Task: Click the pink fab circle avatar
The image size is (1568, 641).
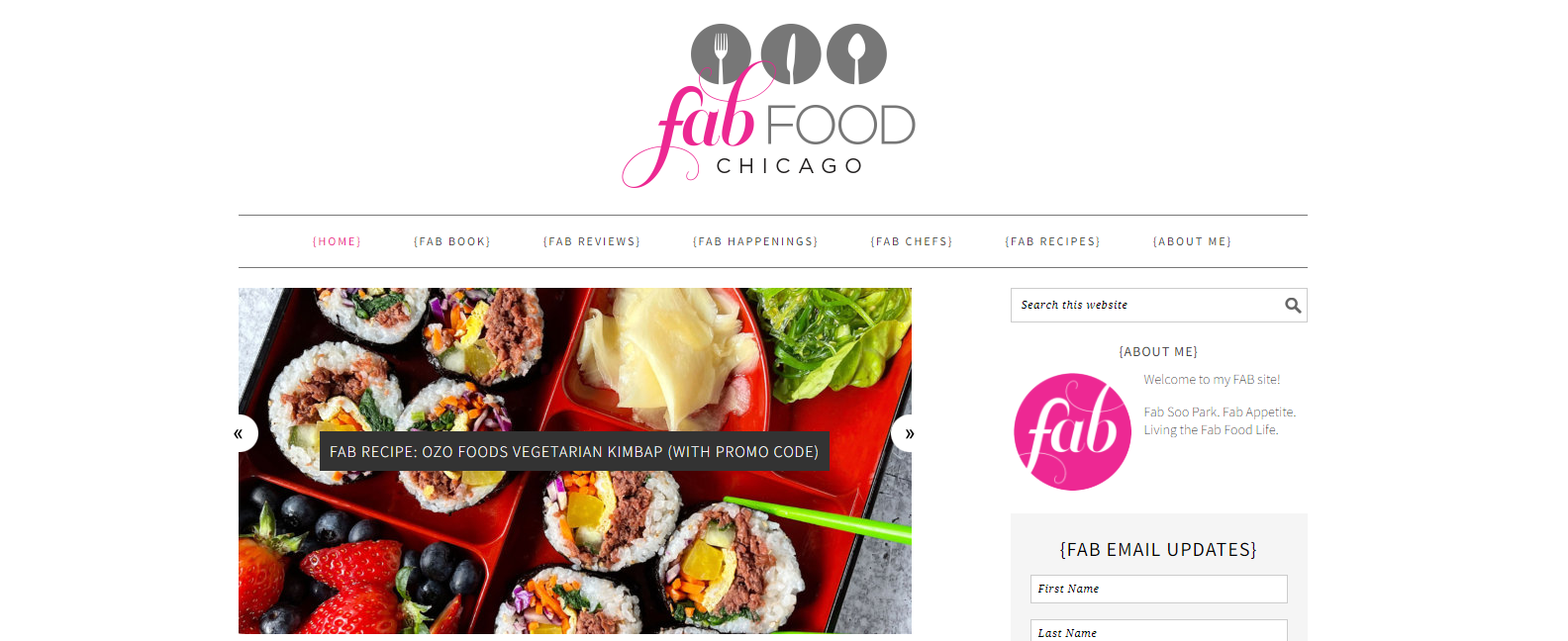Action: tap(1072, 431)
